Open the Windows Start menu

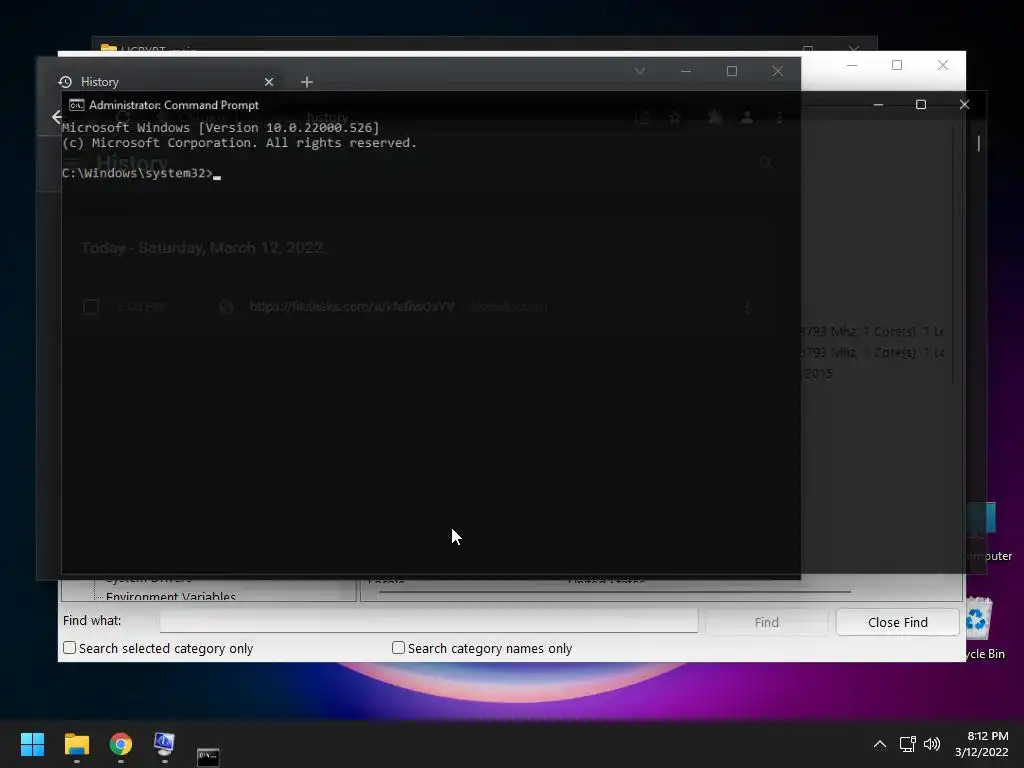pyautogui.click(x=32, y=744)
